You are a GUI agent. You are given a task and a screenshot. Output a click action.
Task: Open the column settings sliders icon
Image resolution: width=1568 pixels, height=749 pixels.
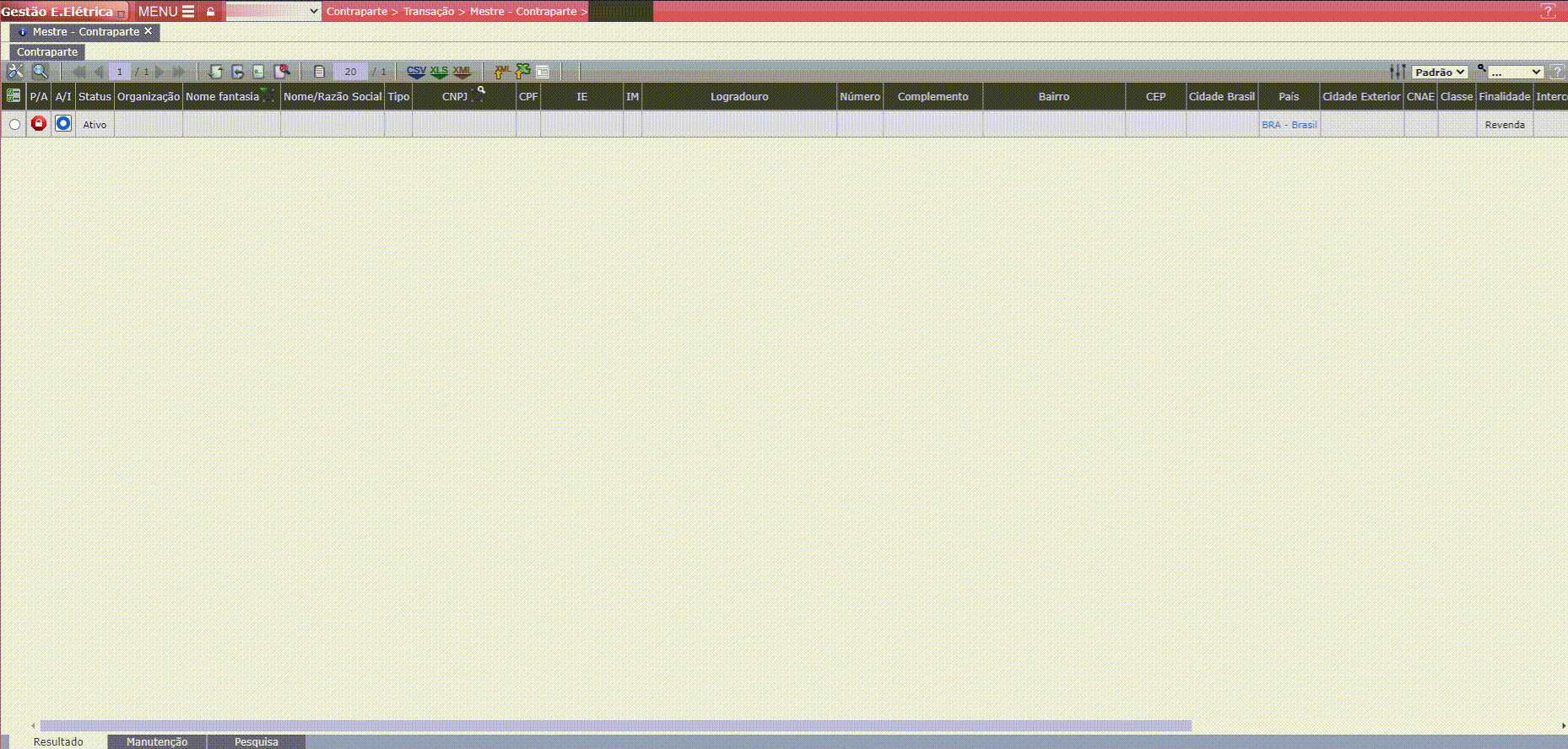coord(1398,72)
